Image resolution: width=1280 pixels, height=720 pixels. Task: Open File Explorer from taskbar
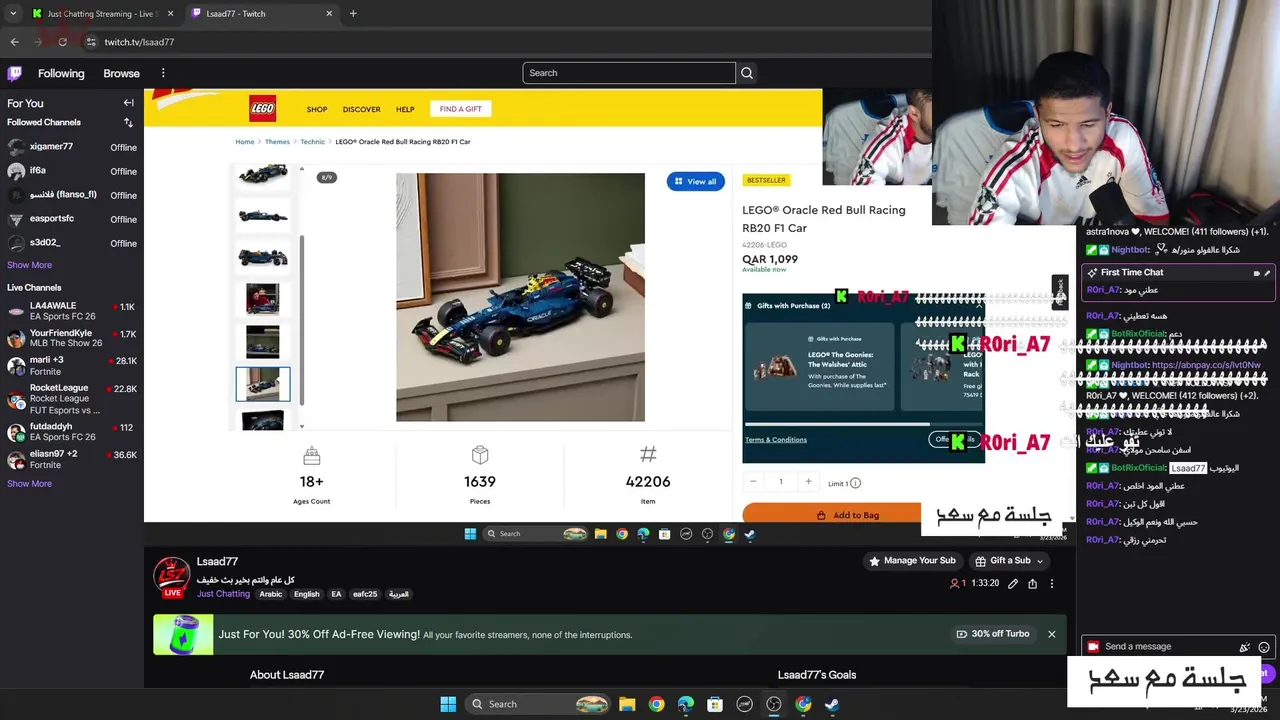627,704
